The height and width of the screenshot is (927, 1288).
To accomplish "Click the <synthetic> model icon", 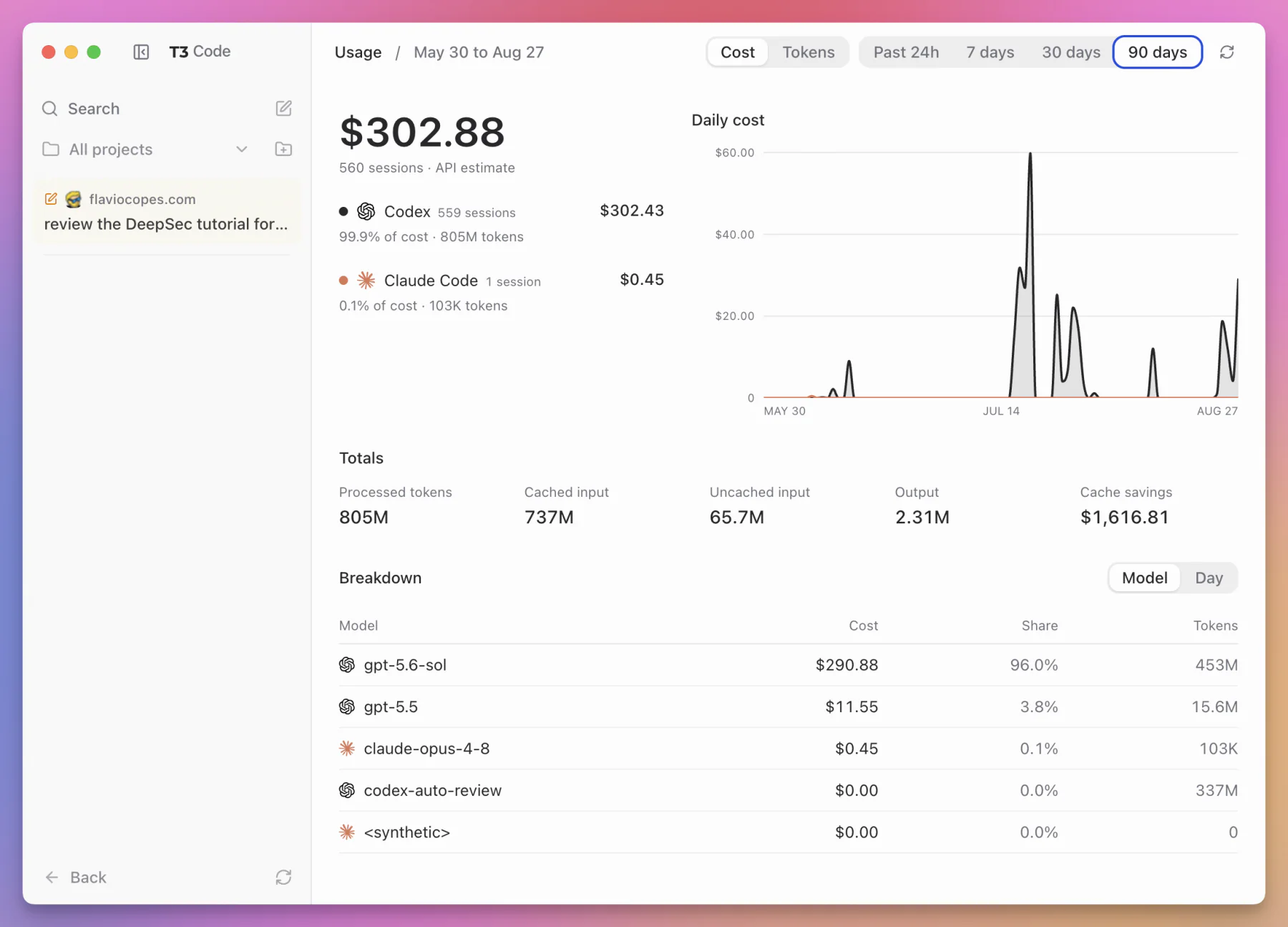I will [x=347, y=832].
